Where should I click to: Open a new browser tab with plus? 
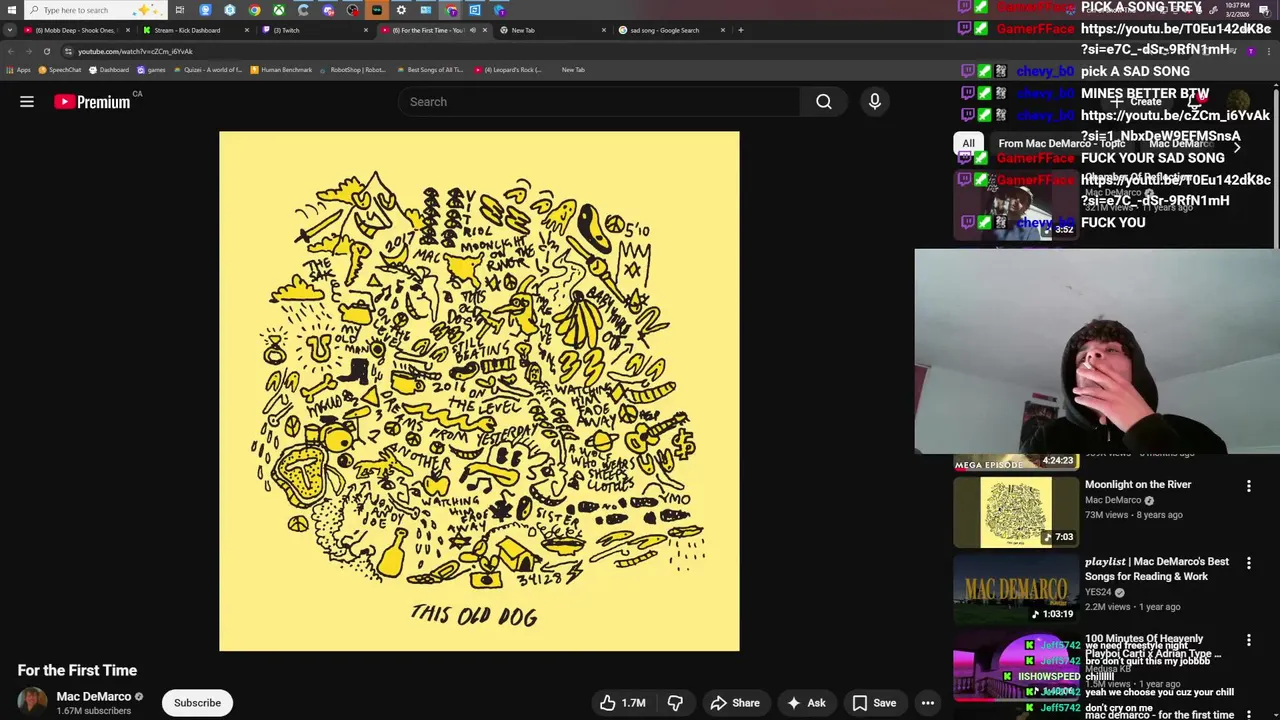coord(740,30)
